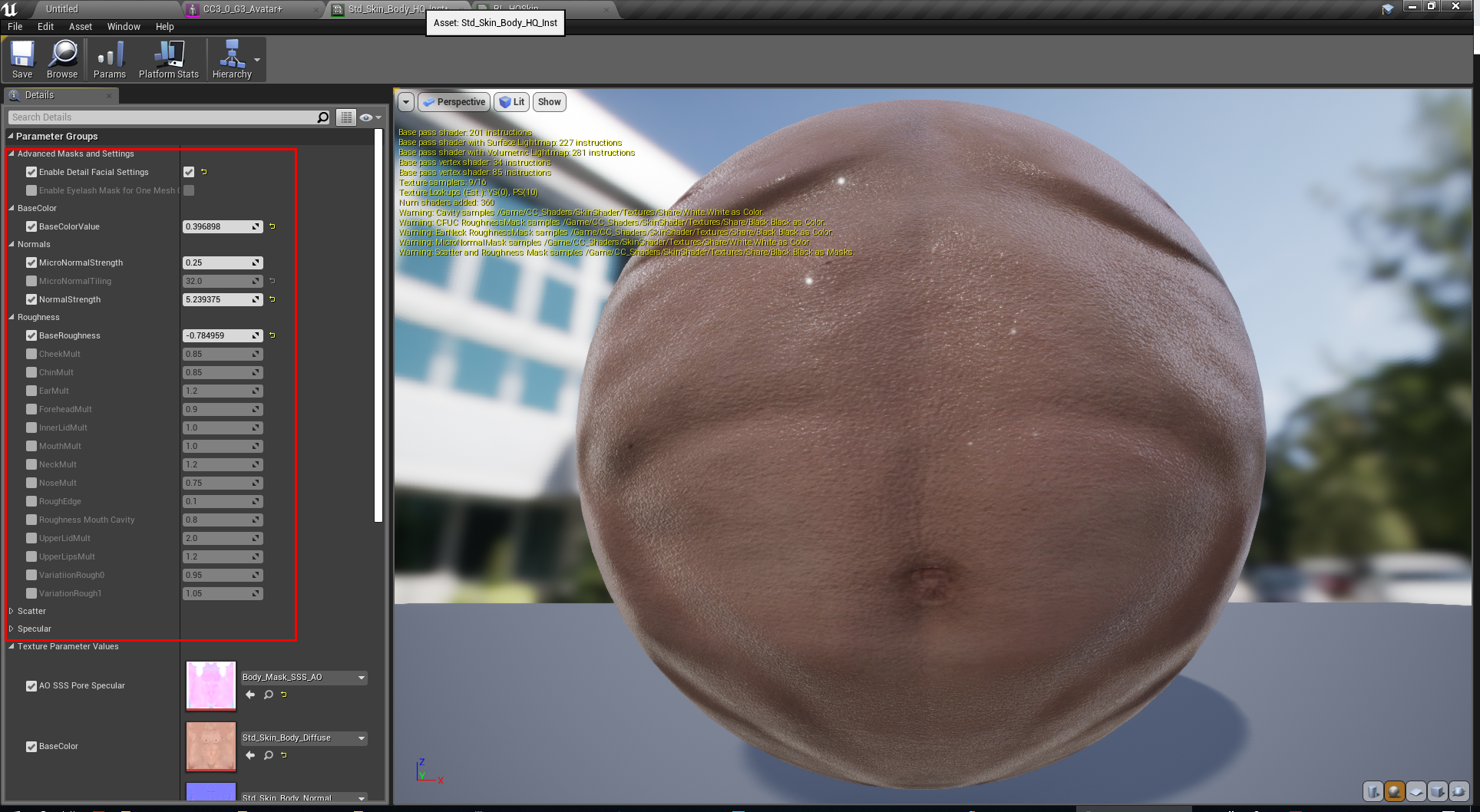Collapse Advanced Masks and Settings group

(x=12, y=153)
